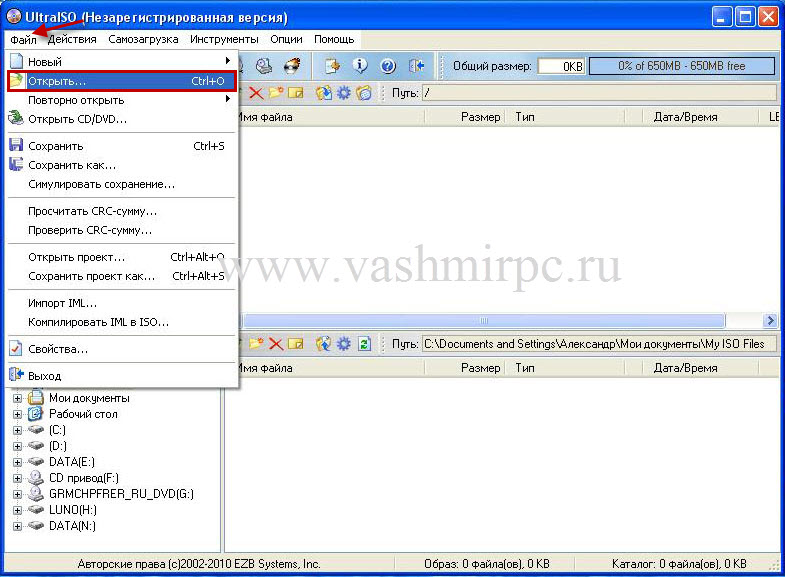This screenshot has height=577, width=785.
Task: Expand the (D:) drive node
Action: (x=18, y=446)
